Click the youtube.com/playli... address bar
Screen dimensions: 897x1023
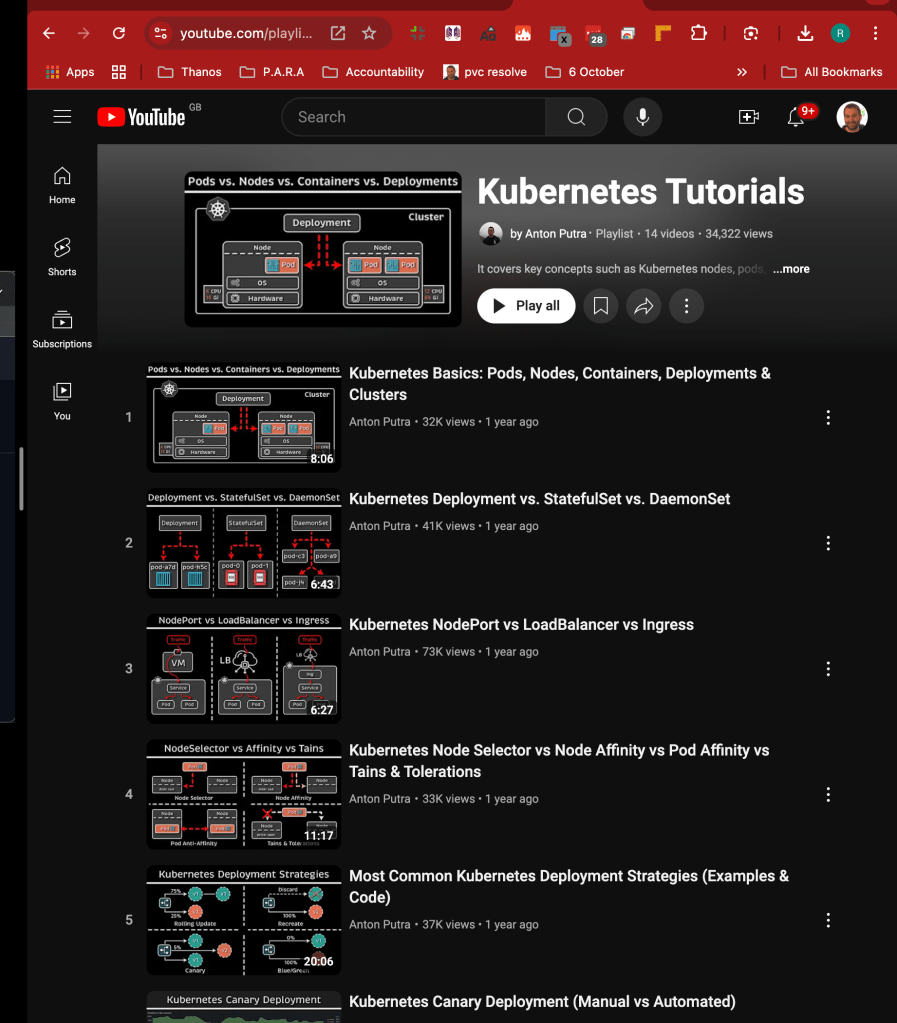coord(246,33)
